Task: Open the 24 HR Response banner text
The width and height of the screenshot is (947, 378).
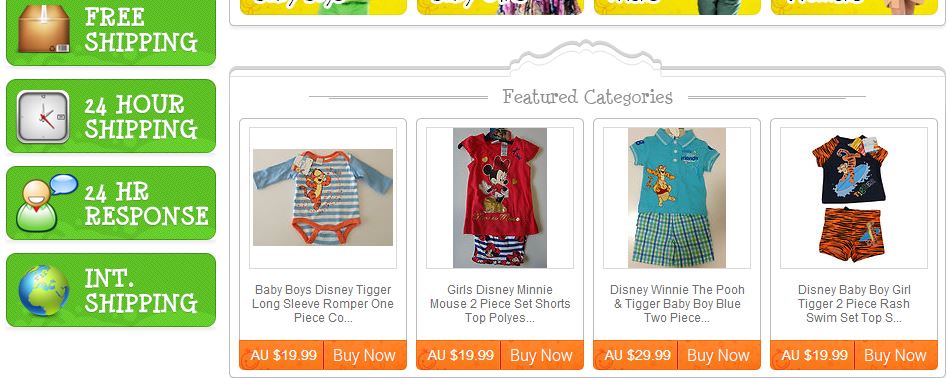Action: coord(146,203)
